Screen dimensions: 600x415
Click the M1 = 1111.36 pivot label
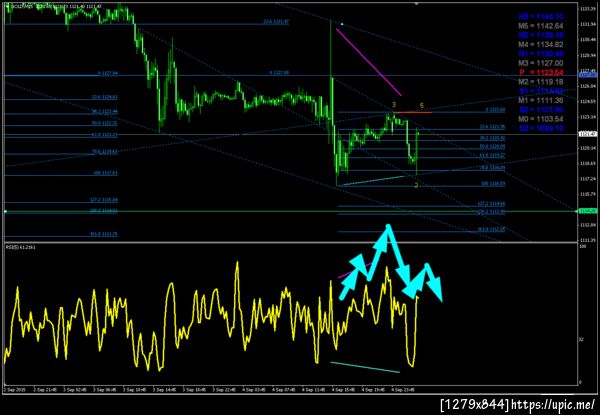(x=541, y=101)
